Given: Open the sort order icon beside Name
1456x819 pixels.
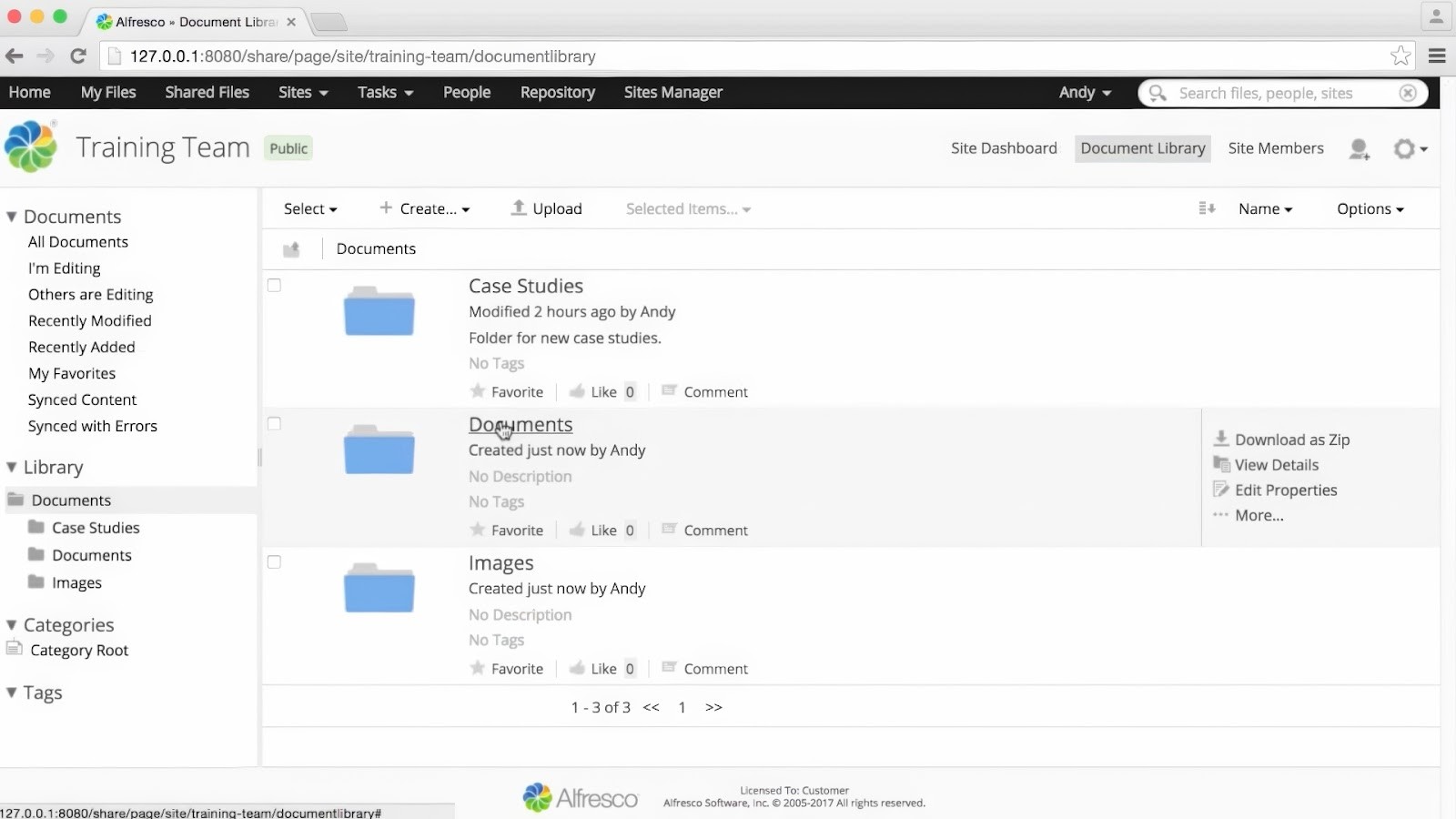Looking at the screenshot, I should click(1206, 208).
